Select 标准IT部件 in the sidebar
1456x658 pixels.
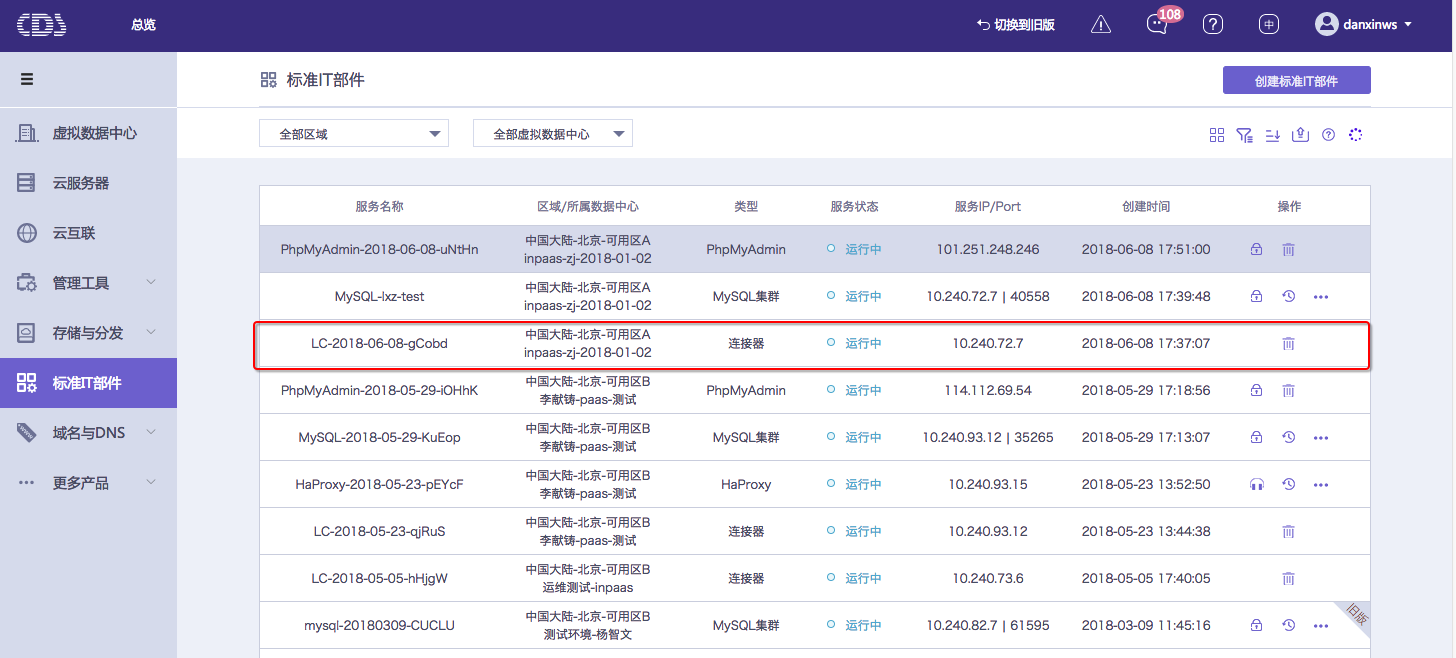pos(88,383)
